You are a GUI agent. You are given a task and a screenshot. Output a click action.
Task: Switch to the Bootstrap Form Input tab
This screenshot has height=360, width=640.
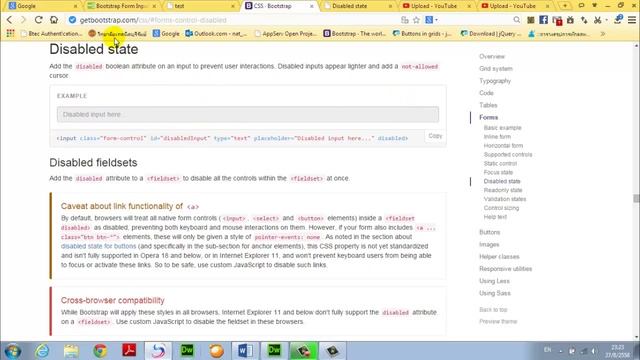[x=121, y=6]
